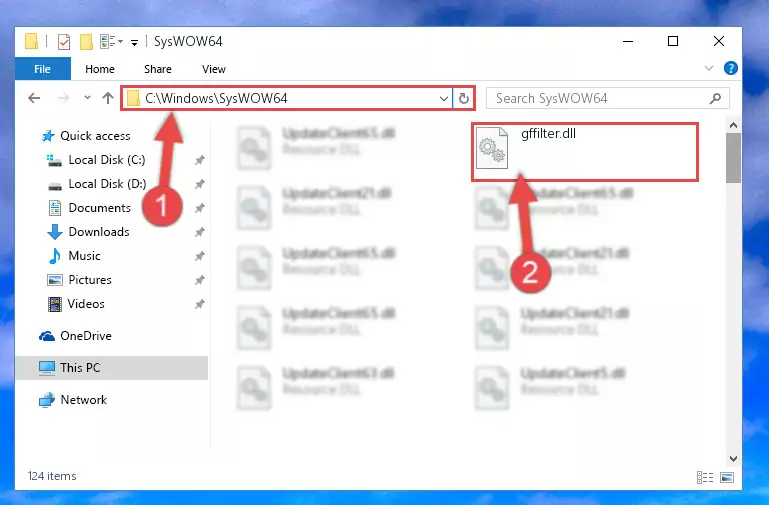Click the address bar path C:\Windows\SysWOW64
769x505 pixels.
click(x=216, y=99)
